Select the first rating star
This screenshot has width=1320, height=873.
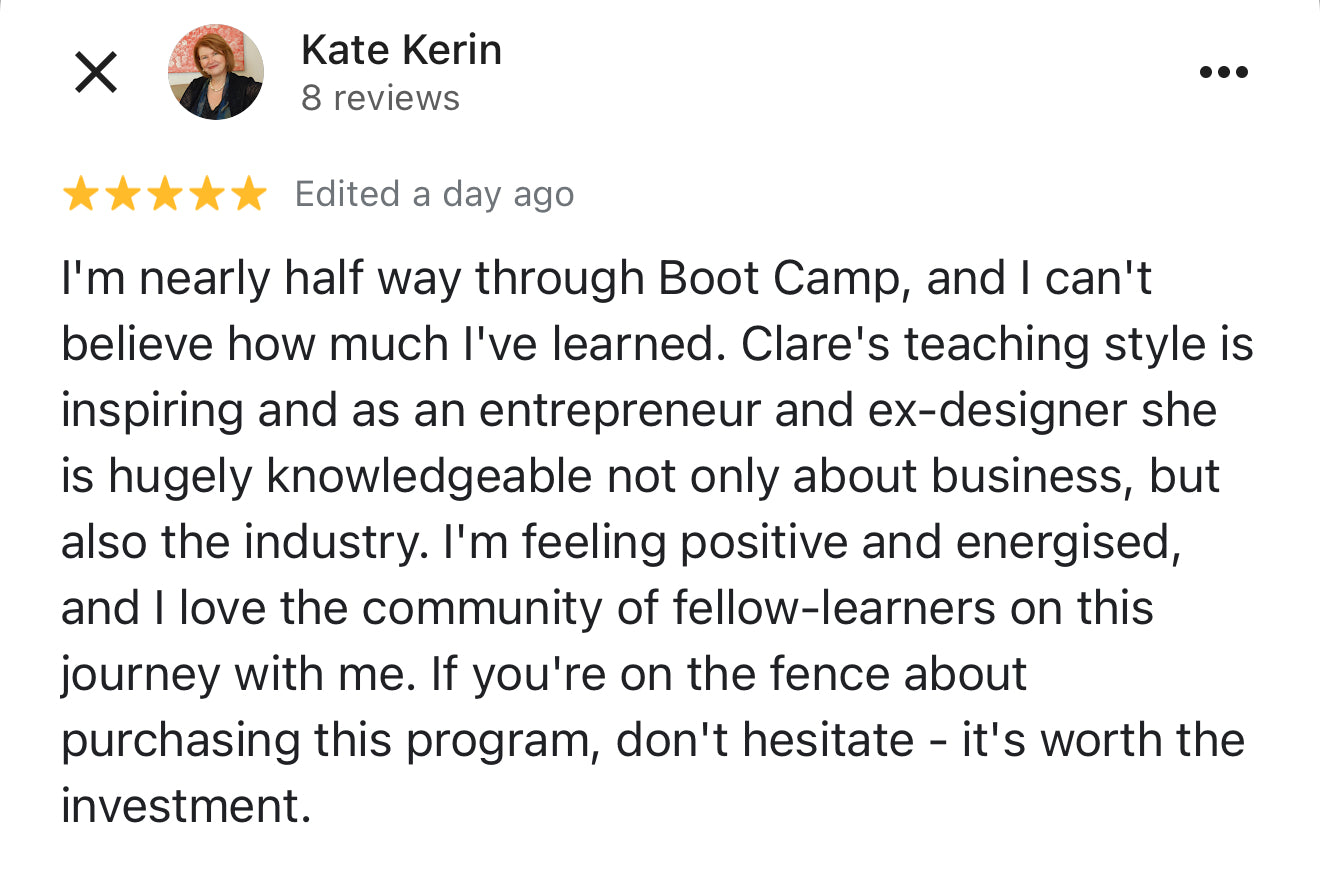tap(80, 194)
